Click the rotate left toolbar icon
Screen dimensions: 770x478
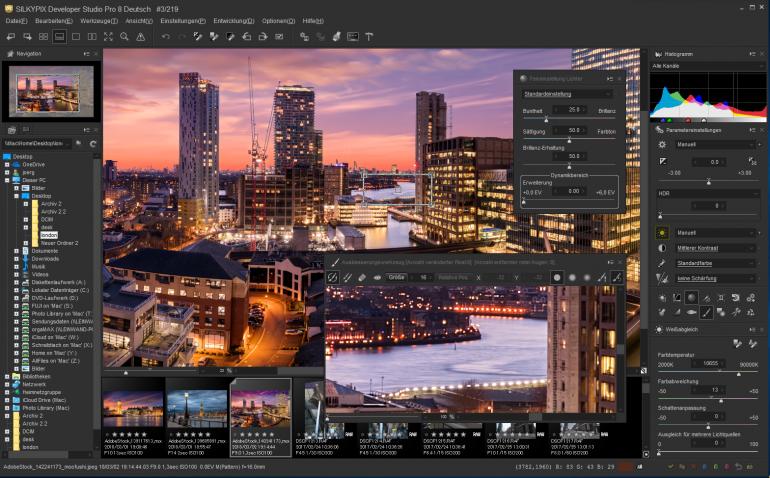(x=247, y=37)
